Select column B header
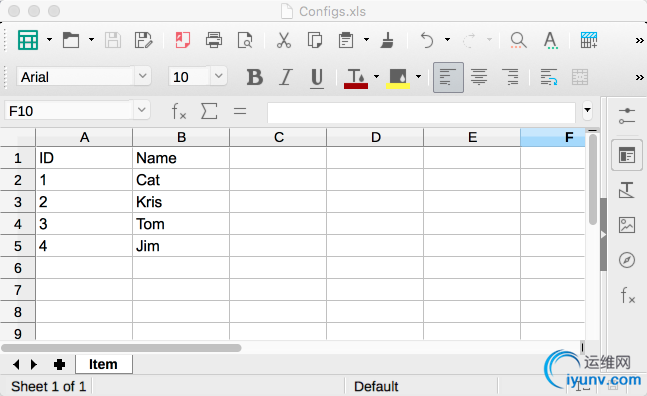647x396 pixels. pyautogui.click(x=181, y=137)
